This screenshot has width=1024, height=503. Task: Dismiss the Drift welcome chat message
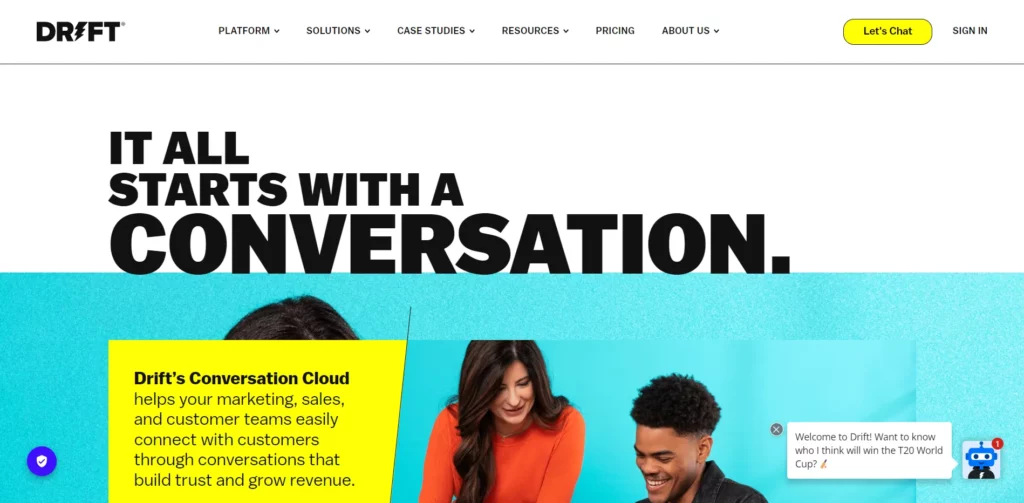coord(776,429)
